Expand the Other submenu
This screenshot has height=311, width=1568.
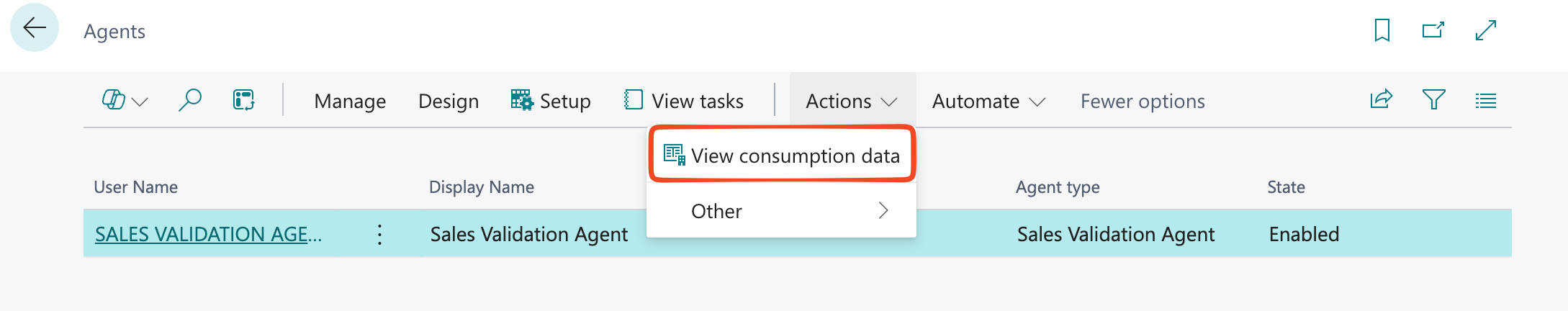tap(782, 211)
